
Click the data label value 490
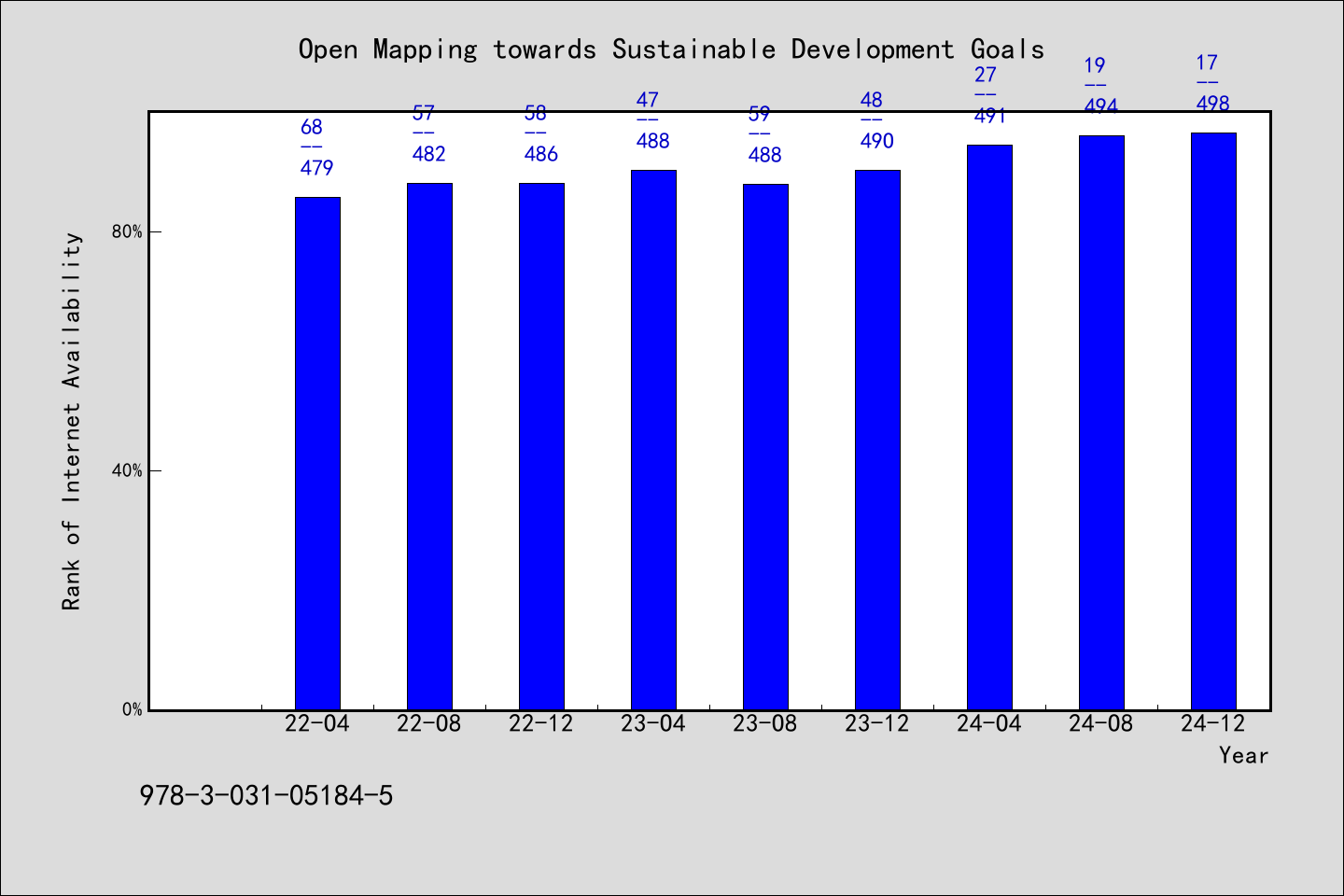pos(877,141)
